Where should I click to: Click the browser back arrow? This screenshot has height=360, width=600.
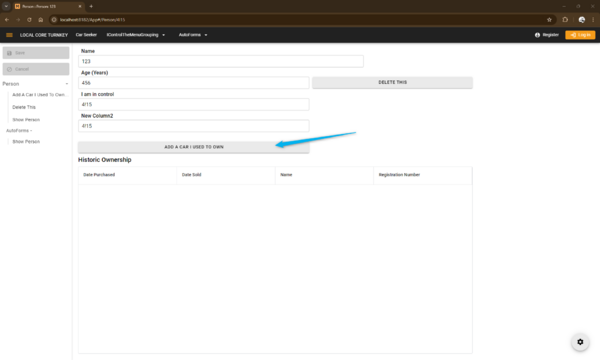pyautogui.click(x=7, y=20)
